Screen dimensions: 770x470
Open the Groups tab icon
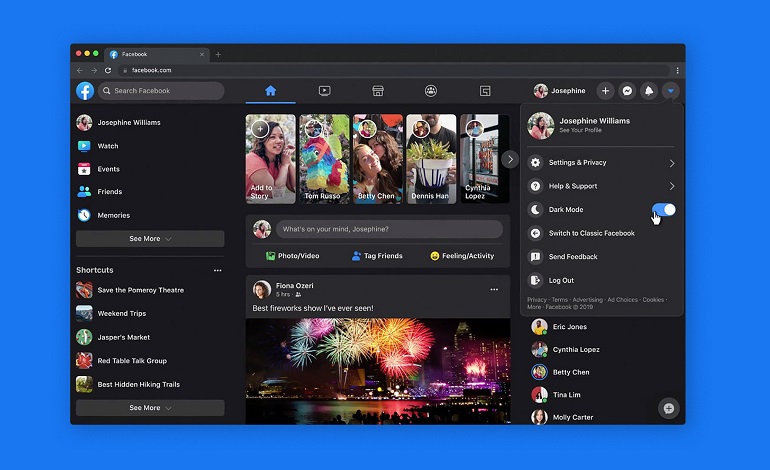click(x=431, y=91)
